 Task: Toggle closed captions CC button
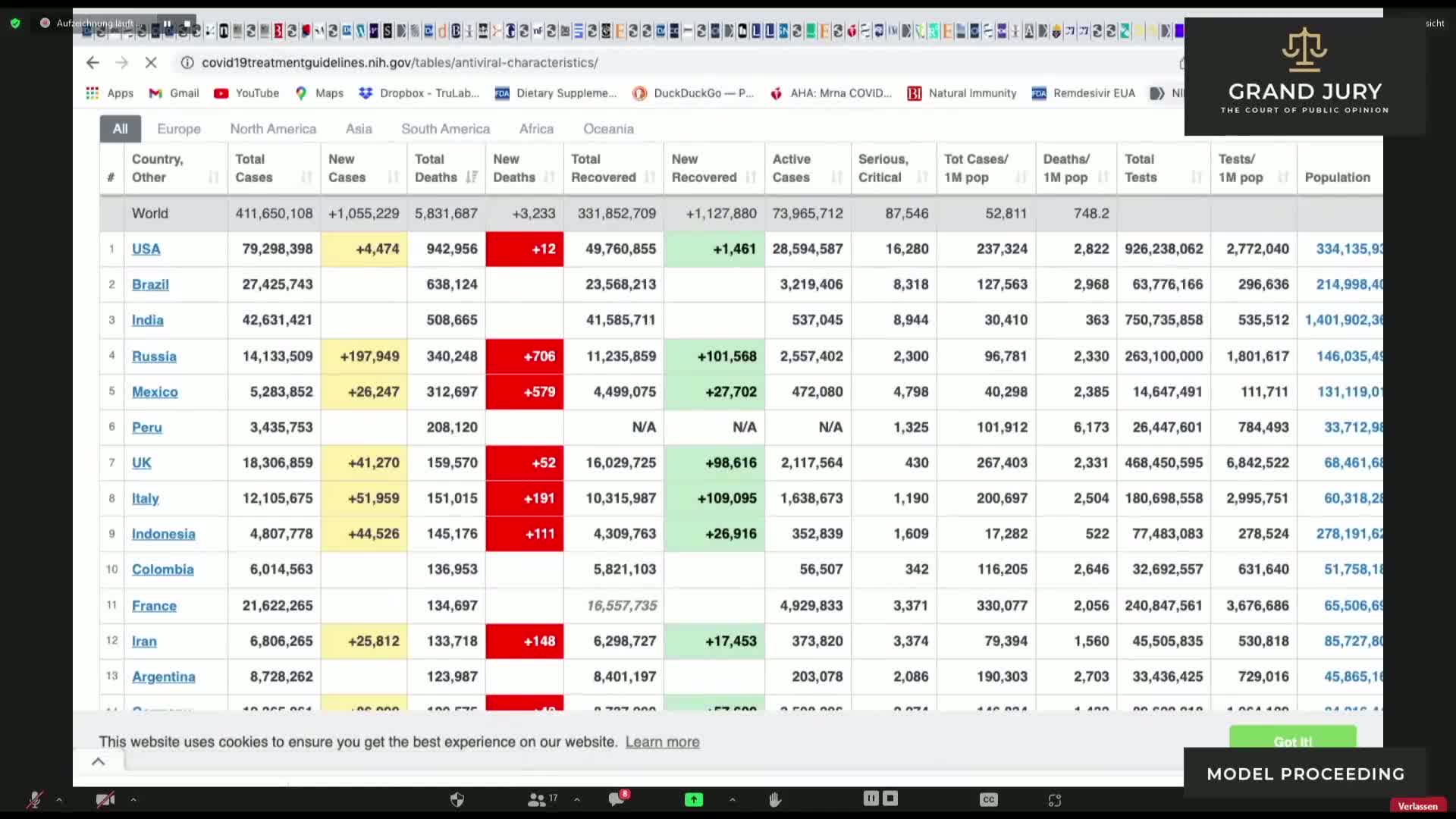pos(988,799)
